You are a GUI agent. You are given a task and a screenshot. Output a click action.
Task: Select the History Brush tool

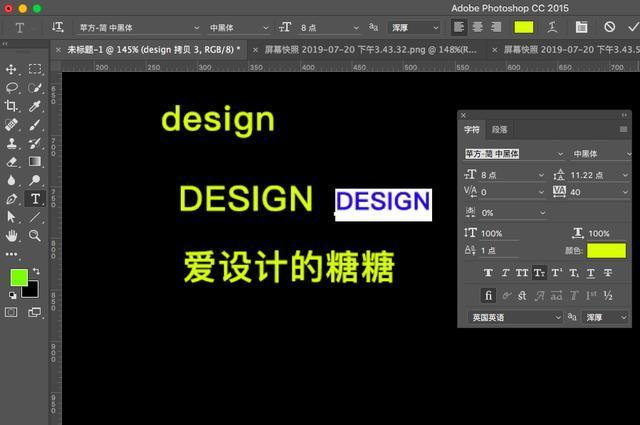coord(35,143)
